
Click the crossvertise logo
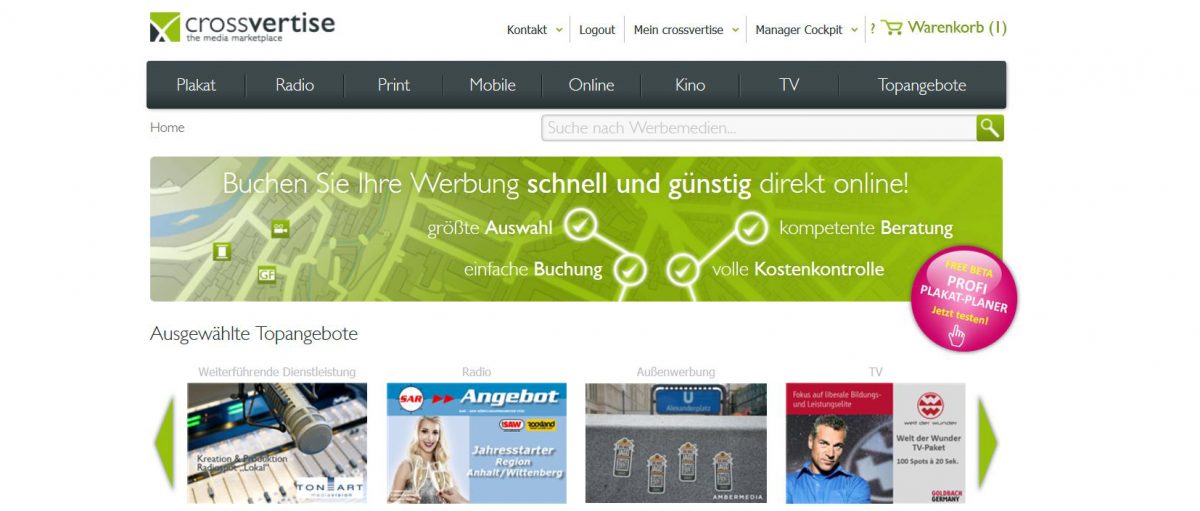(x=242, y=27)
